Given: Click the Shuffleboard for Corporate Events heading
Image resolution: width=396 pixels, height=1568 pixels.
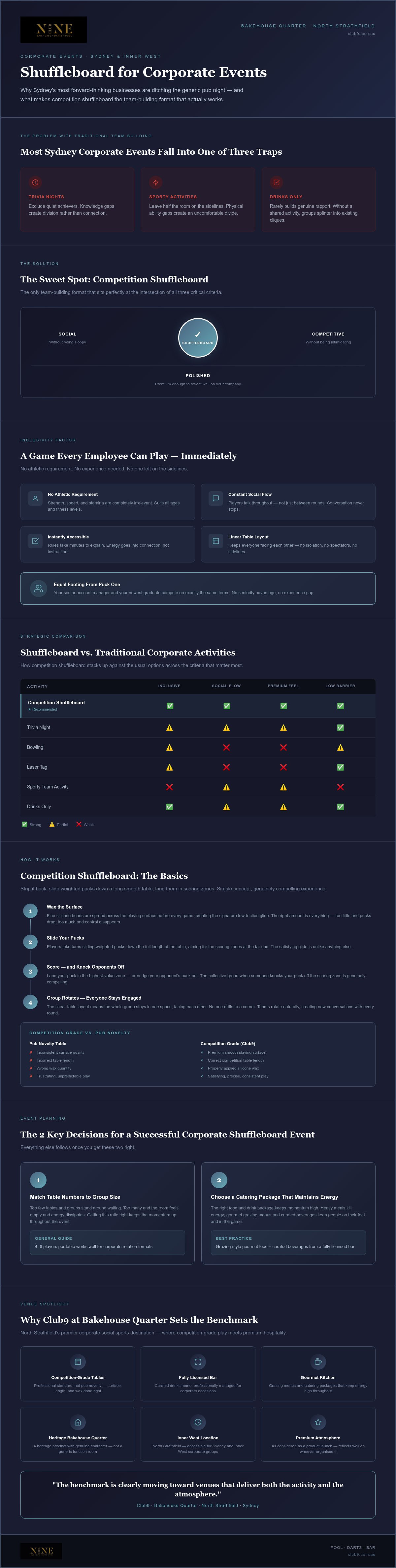Looking at the screenshot, I should [x=144, y=72].
